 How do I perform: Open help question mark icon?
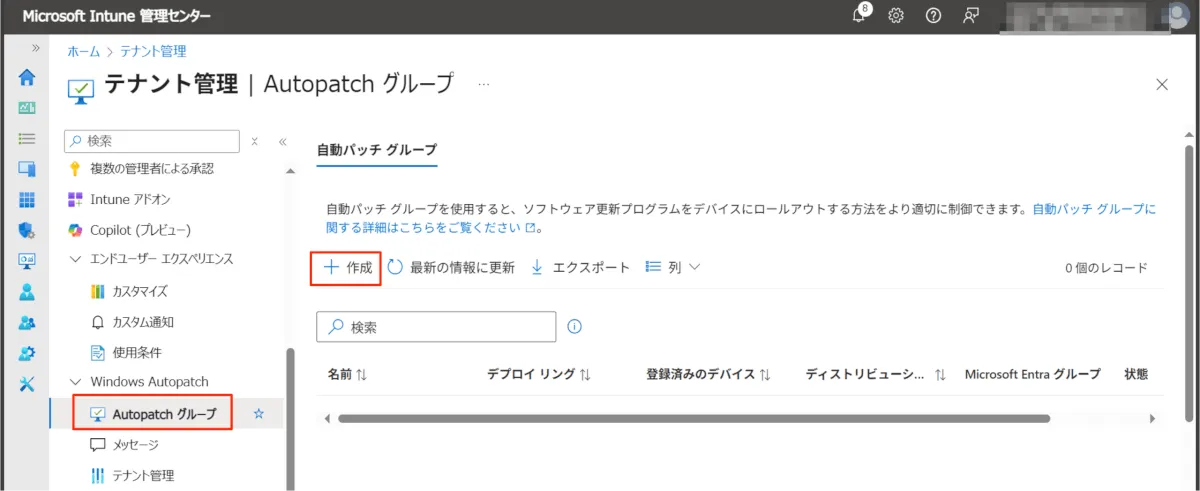pos(933,16)
